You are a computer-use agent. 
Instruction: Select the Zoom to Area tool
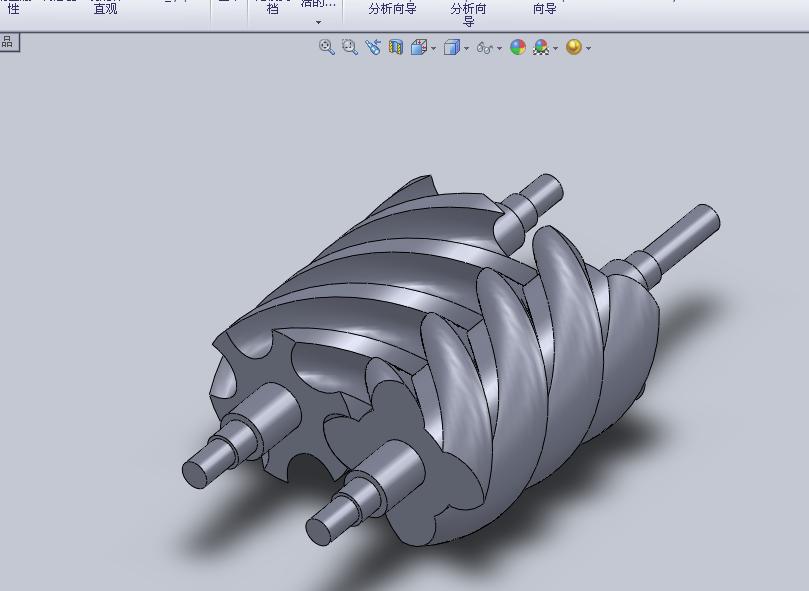pyautogui.click(x=350, y=47)
